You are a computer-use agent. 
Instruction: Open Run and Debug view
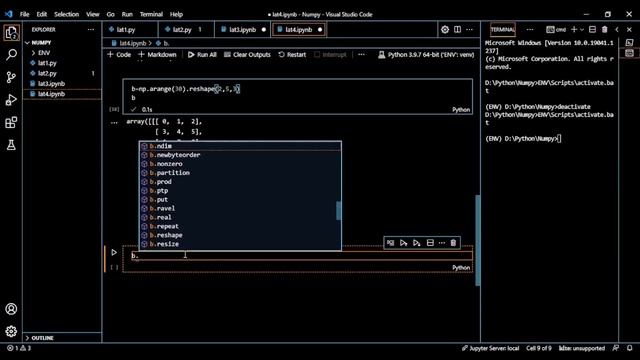pos(11,100)
